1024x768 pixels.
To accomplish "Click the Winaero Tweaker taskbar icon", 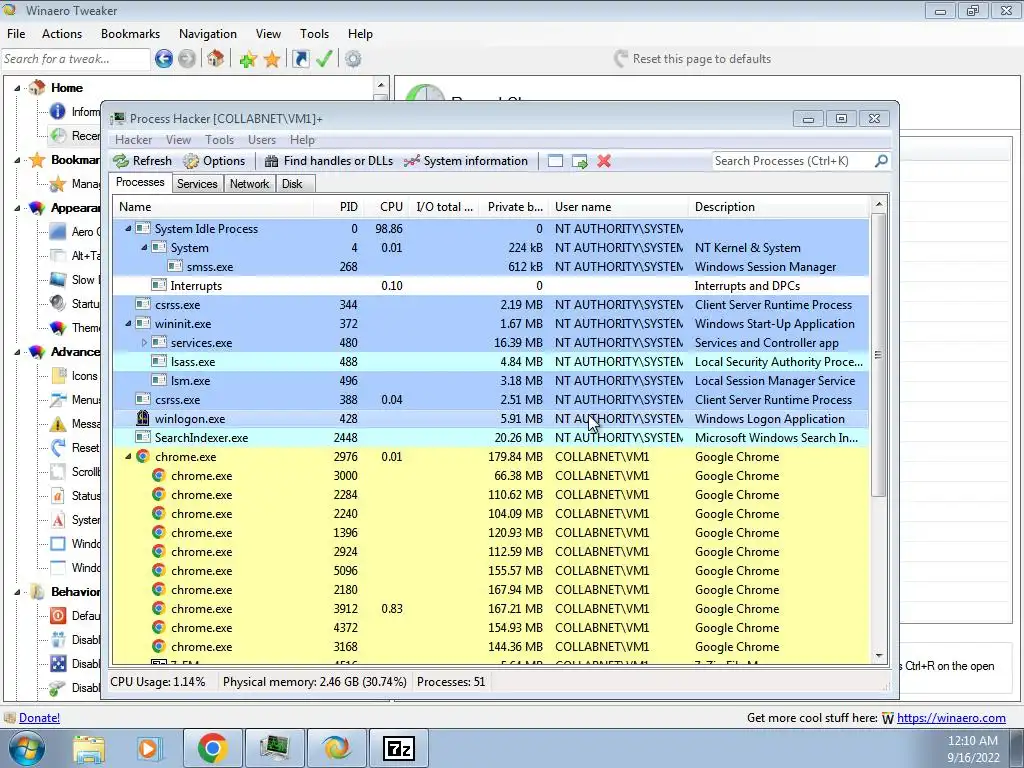I will point(336,748).
